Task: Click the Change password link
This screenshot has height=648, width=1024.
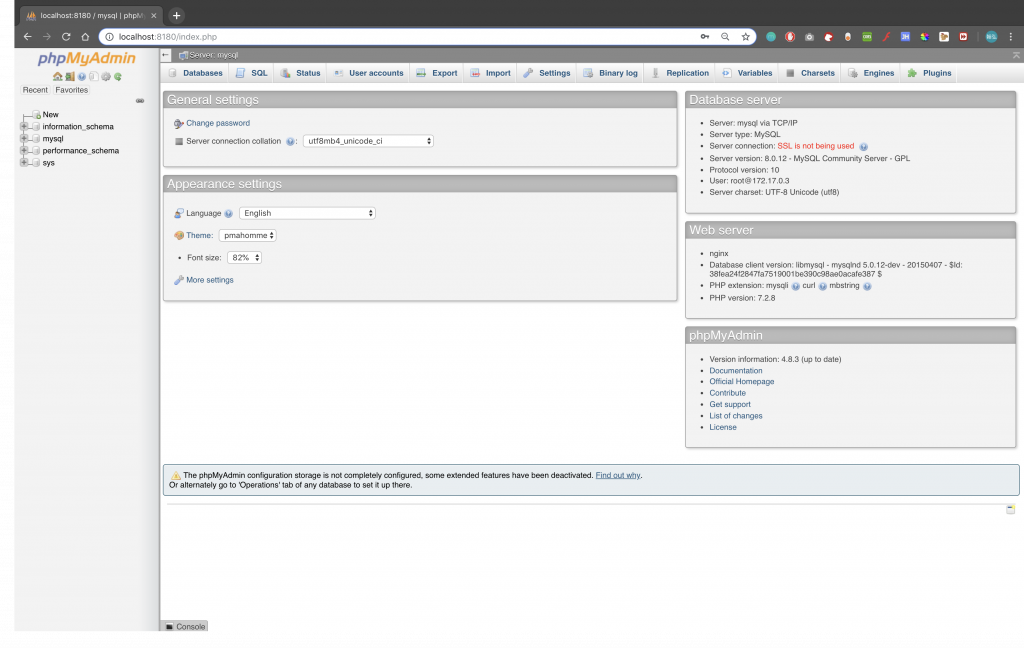Action: [218, 123]
